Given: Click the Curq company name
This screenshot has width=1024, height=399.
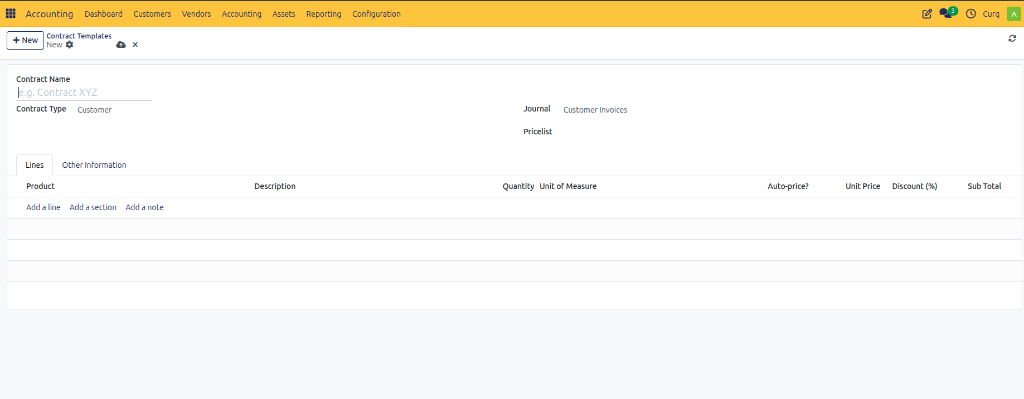Looking at the screenshot, I should point(991,14).
